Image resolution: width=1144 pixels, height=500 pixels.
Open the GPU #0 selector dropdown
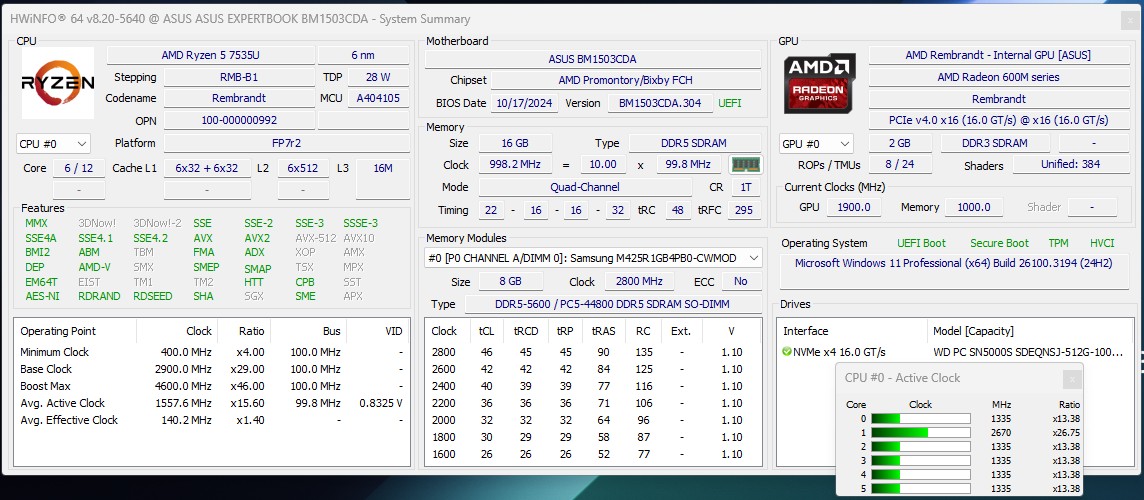tap(816, 144)
